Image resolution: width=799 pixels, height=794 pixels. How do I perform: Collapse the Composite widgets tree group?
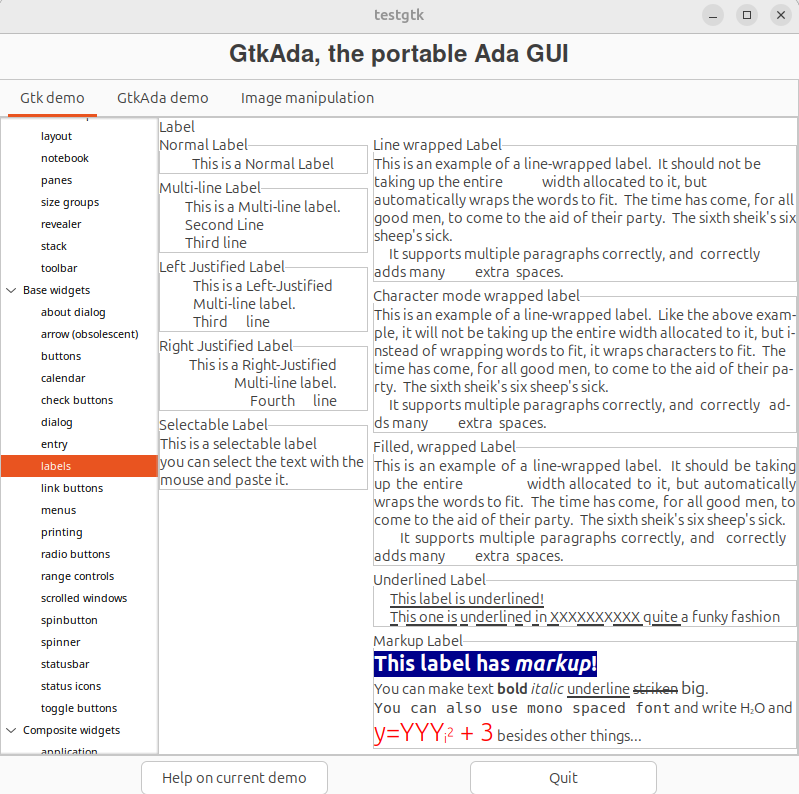click(x=11, y=730)
